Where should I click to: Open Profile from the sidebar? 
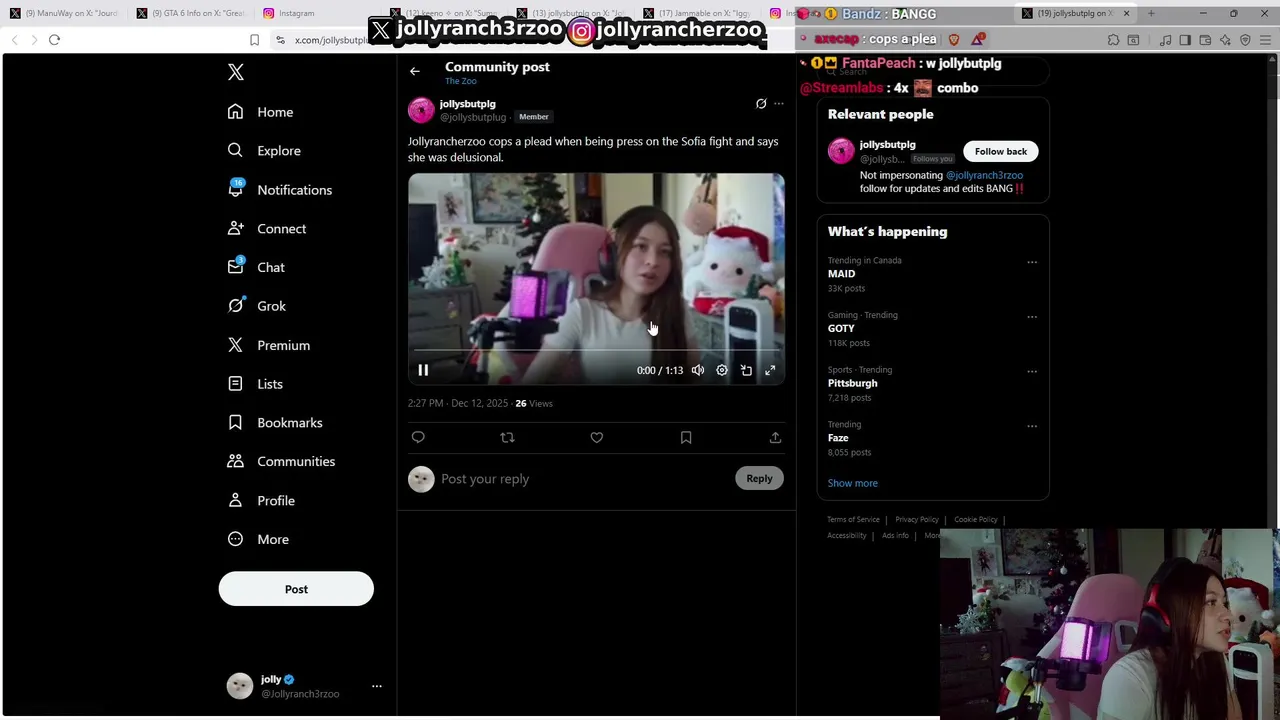(x=260, y=501)
